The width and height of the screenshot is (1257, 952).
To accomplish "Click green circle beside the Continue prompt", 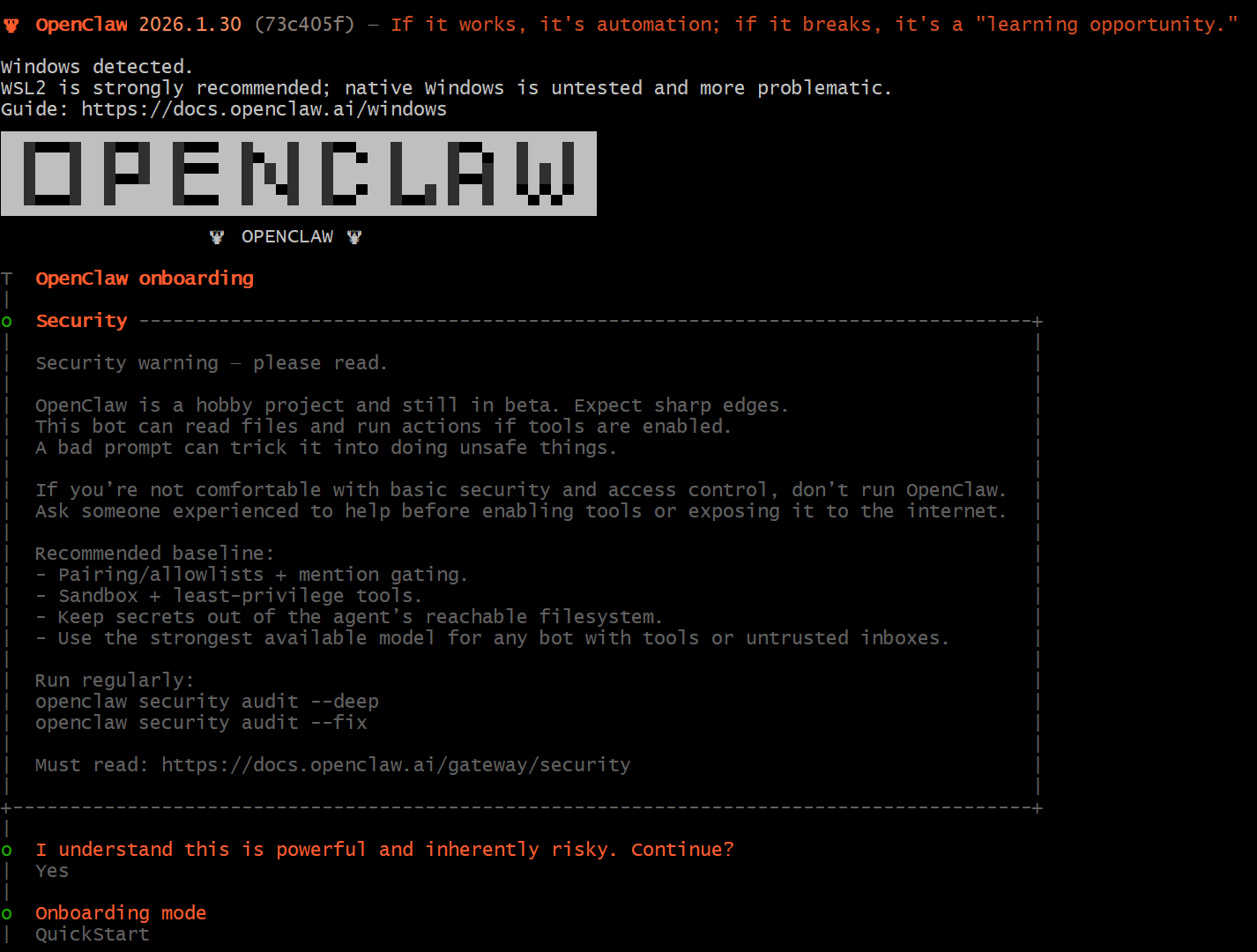I will pyautogui.click(x=7, y=851).
